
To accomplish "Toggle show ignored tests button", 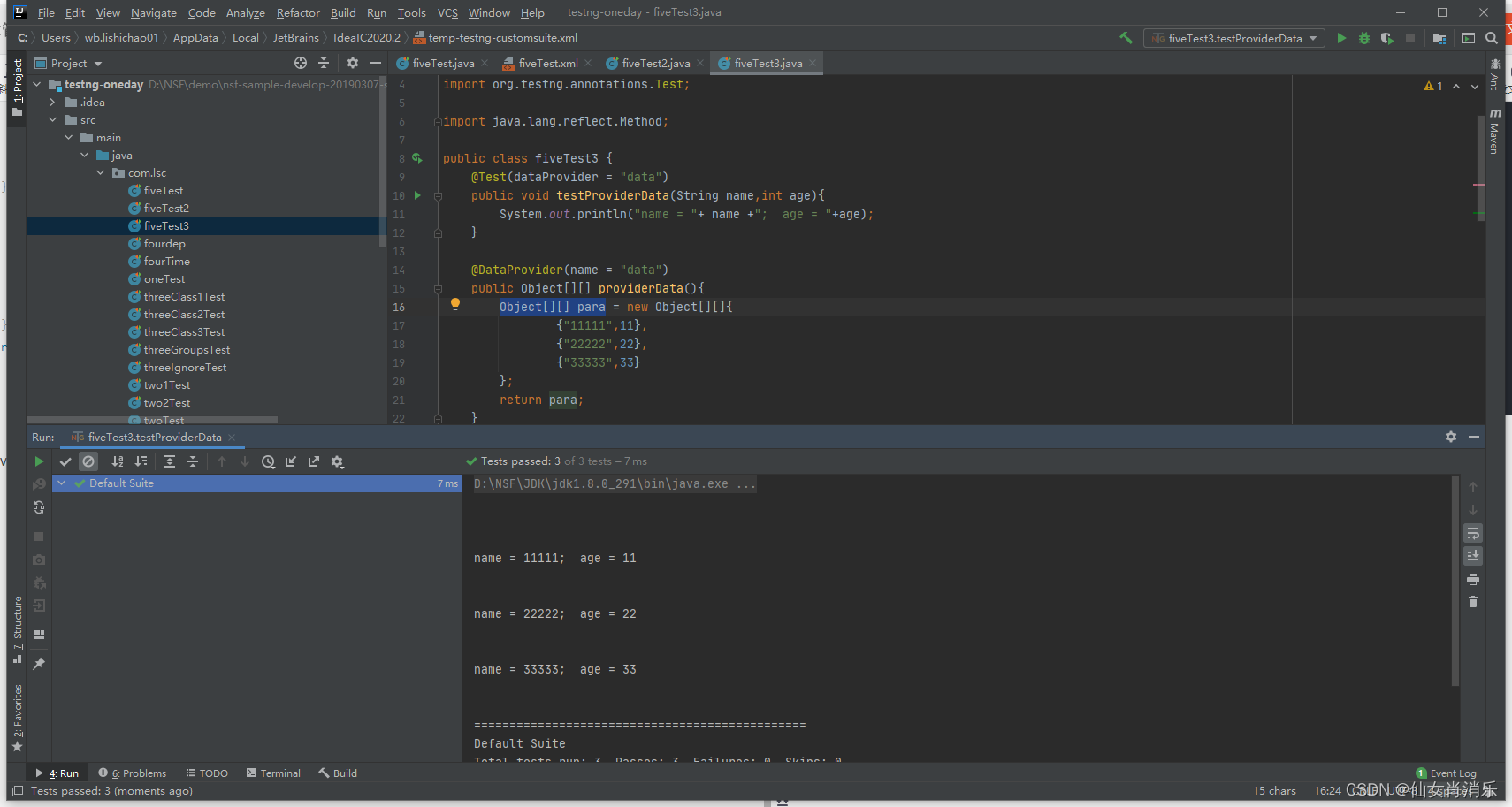I will 88,461.
